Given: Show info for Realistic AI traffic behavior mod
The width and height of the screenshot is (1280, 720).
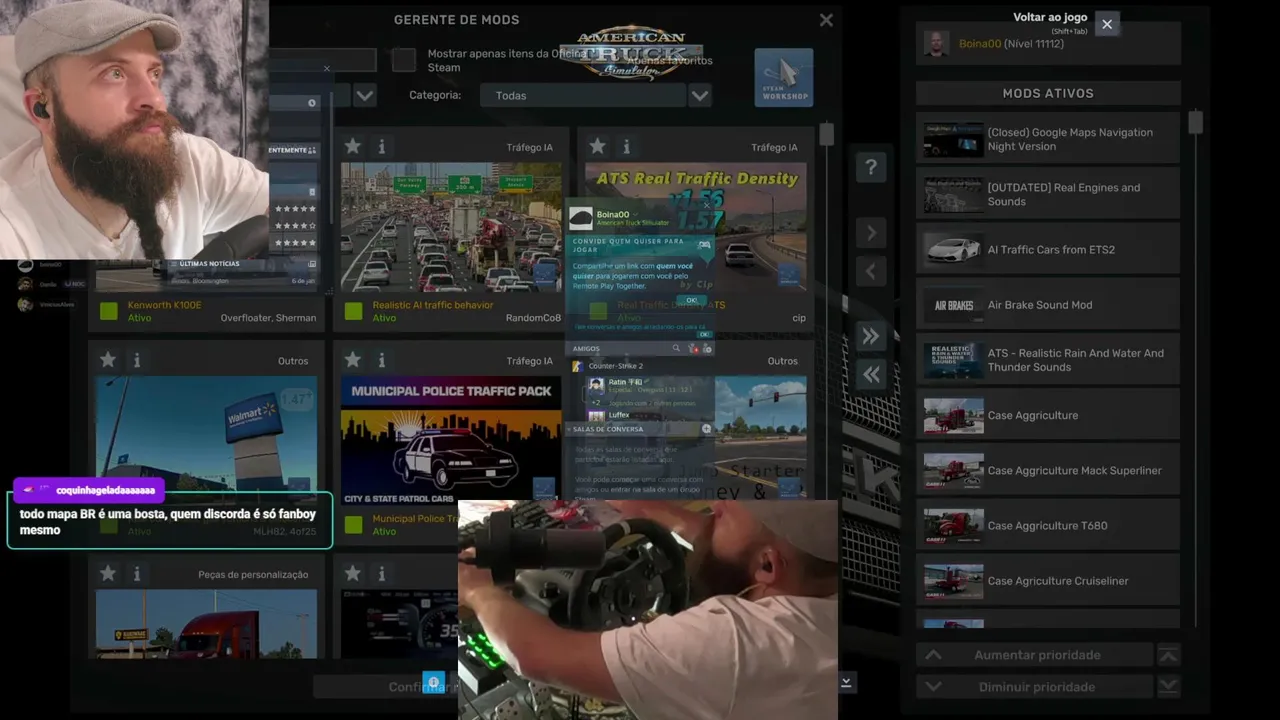Looking at the screenshot, I should (381, 147).
